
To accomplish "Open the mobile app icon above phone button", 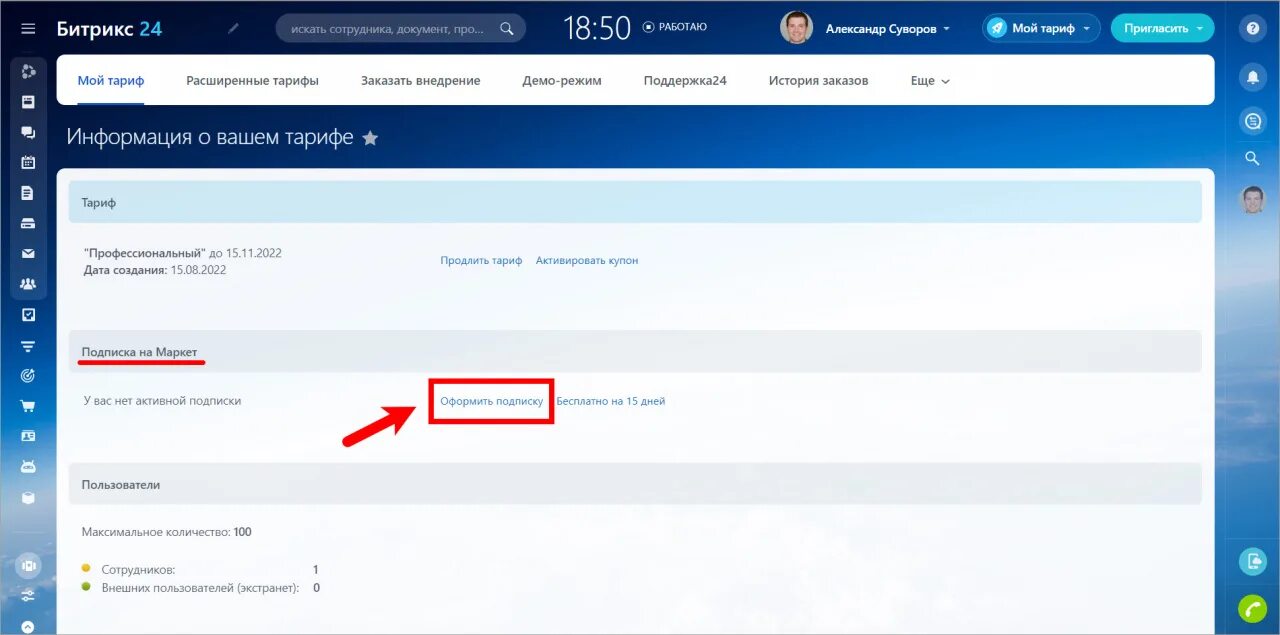I will pos(1252,562).
